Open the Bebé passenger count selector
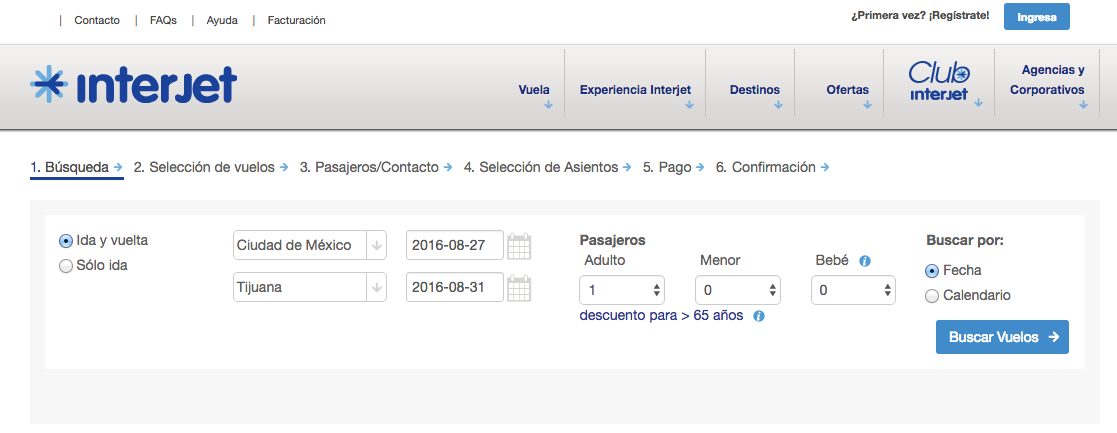 coord(853,290)
